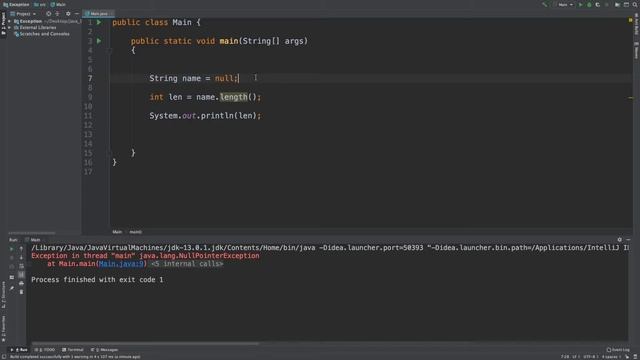Click the Restore layout icon in Run panel
The height and width of the screenshot is (360, 640).
(x=11, y=277)
